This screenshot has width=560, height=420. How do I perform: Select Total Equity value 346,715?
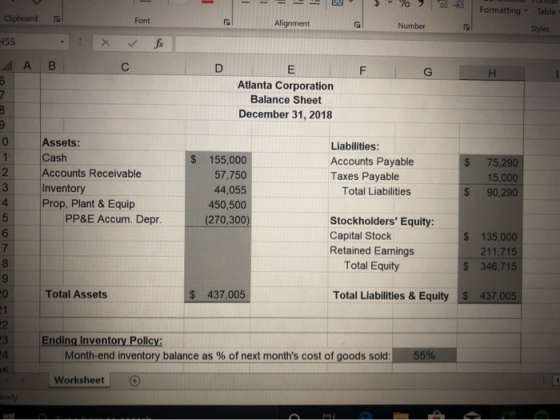tap(490, 266)
